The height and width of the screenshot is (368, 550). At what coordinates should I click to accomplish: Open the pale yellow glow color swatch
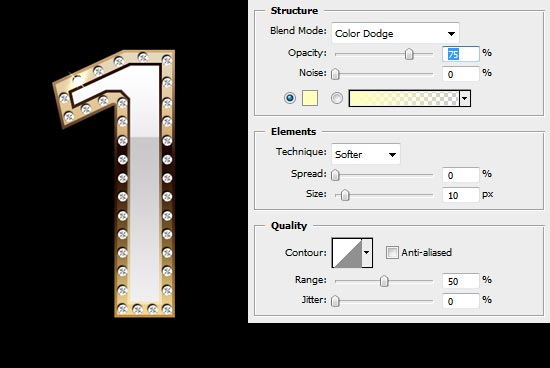pyautogui.click(x=310, y=98)
